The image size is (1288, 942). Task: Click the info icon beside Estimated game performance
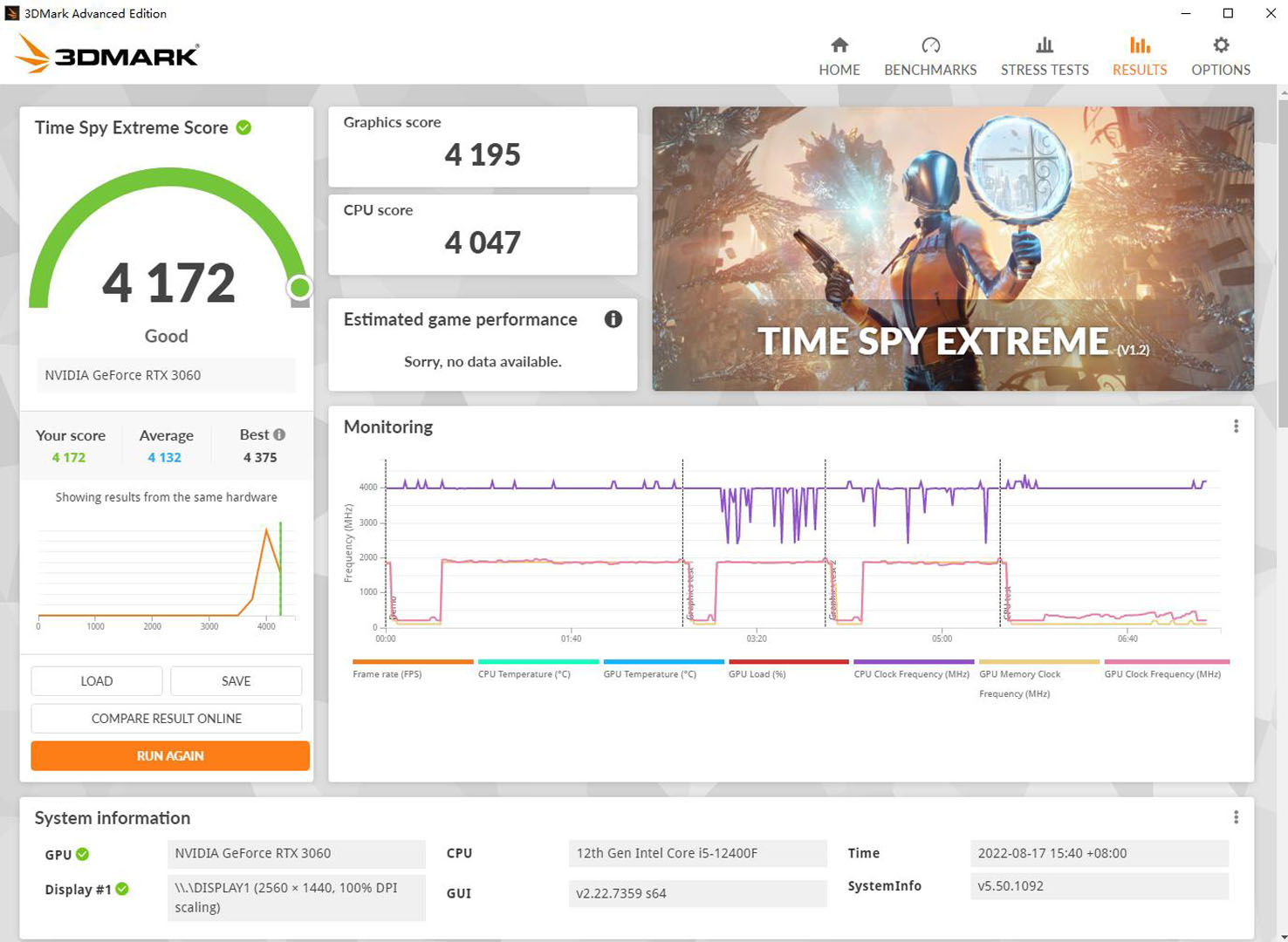click(x=613, y=319)
